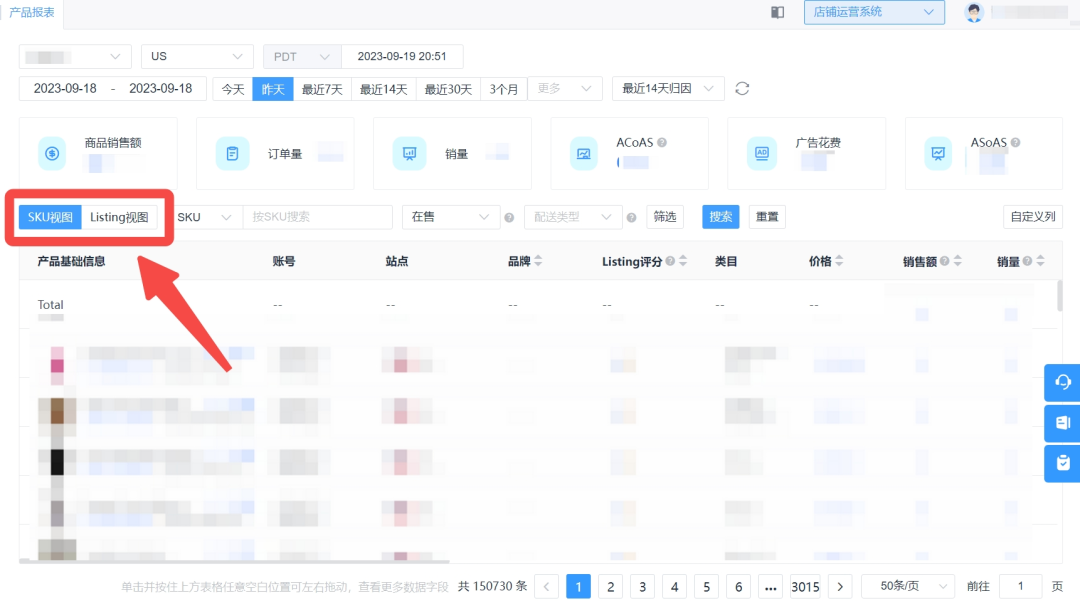This screenshot has width=1080, height=601.
Task: Click the 广告花费 ad spend icon
Action: pyautogui.click(x=763, y=153)
